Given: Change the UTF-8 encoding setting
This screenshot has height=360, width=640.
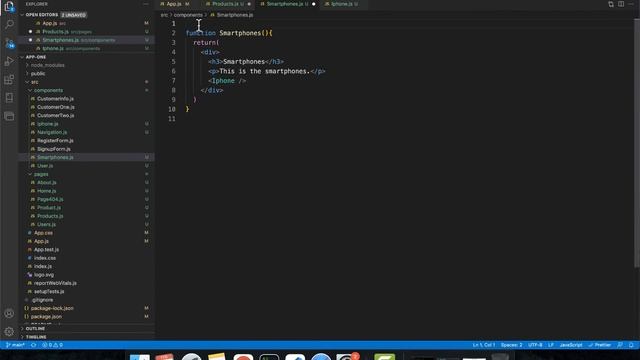Looking at the screenshot, I should click(x=535, y=345).
